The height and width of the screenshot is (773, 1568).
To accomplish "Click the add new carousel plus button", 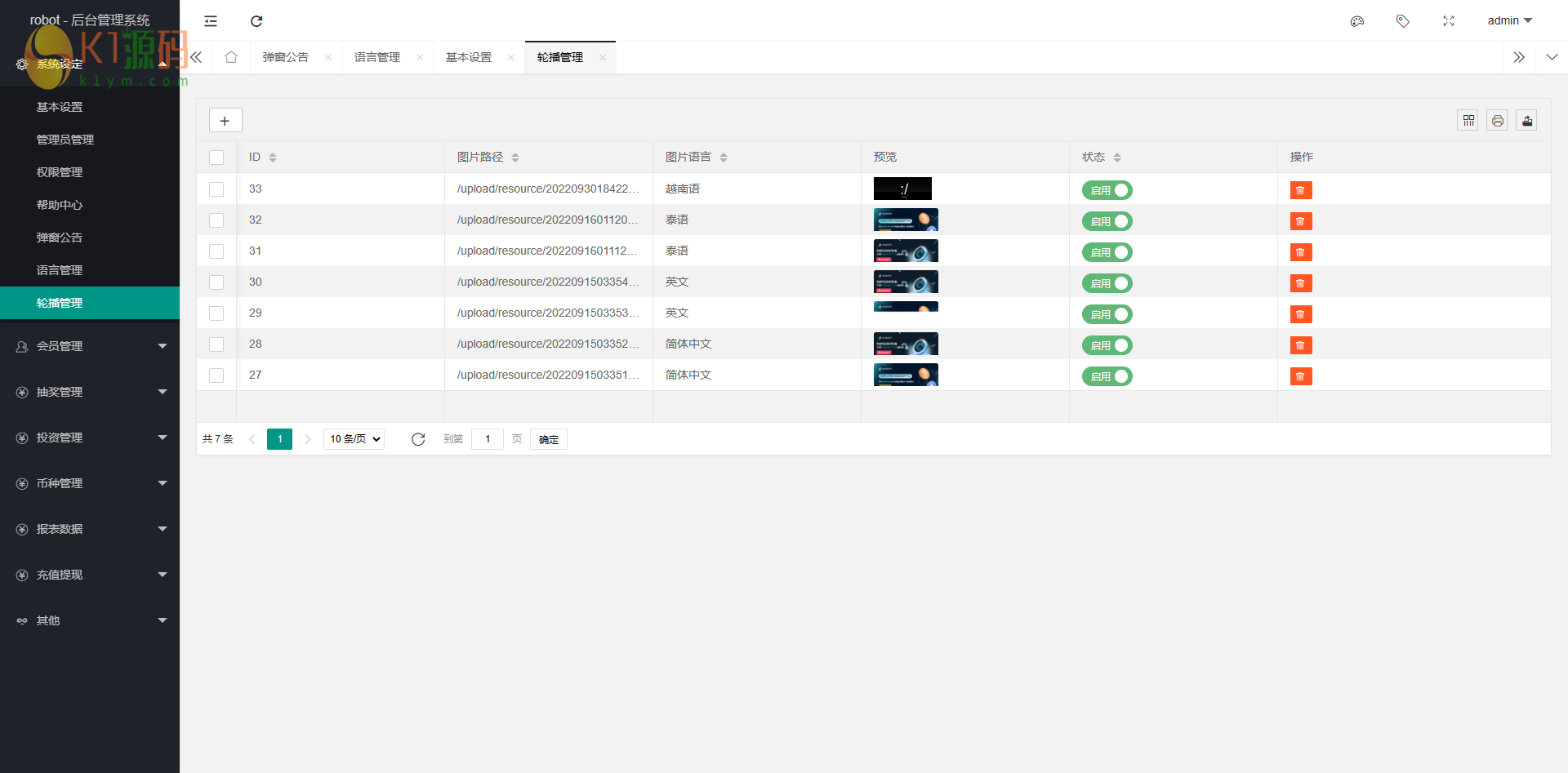I will coord(225,121).
